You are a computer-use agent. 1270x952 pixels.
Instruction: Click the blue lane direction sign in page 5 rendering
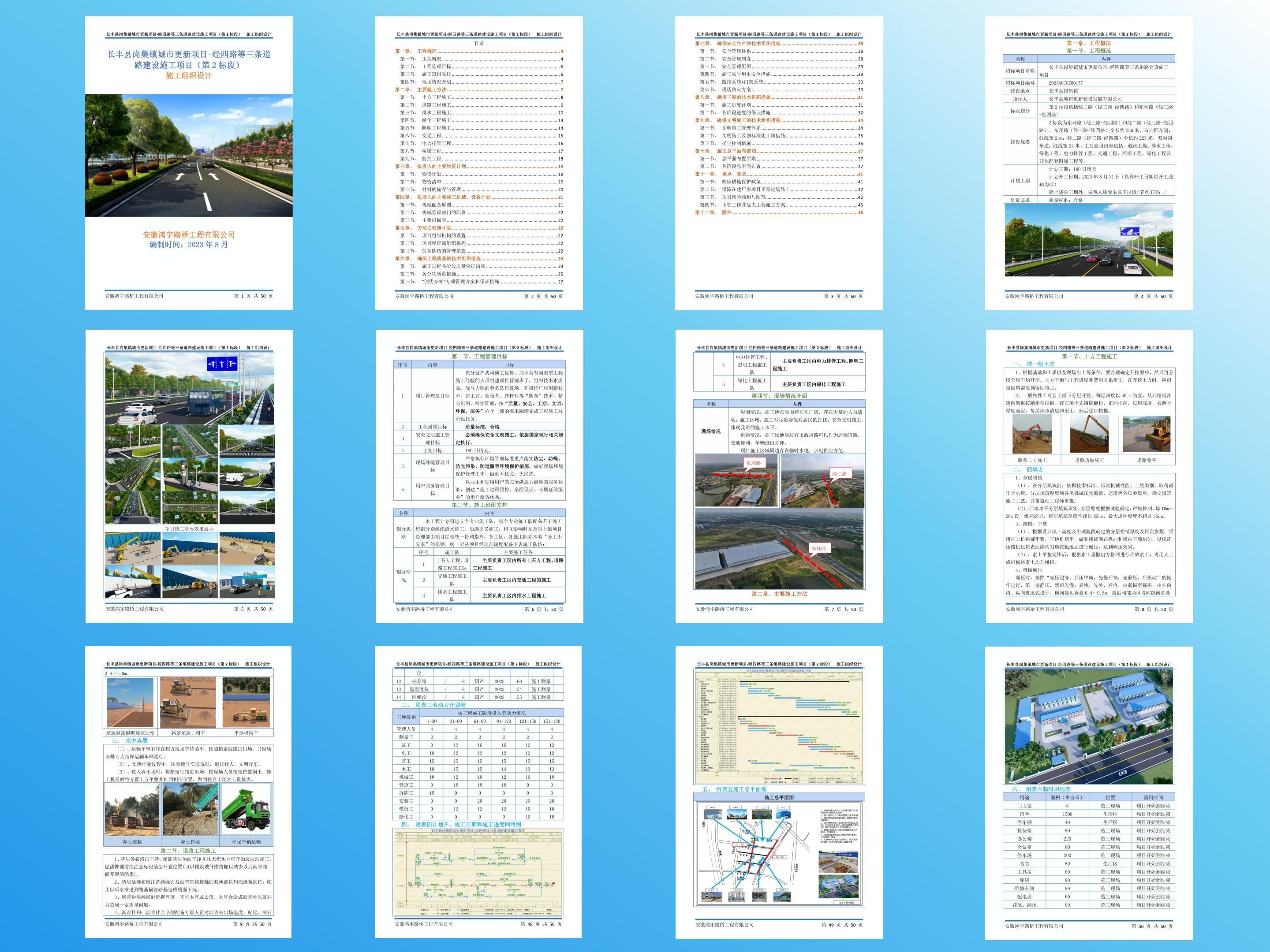tap(222, 364)
